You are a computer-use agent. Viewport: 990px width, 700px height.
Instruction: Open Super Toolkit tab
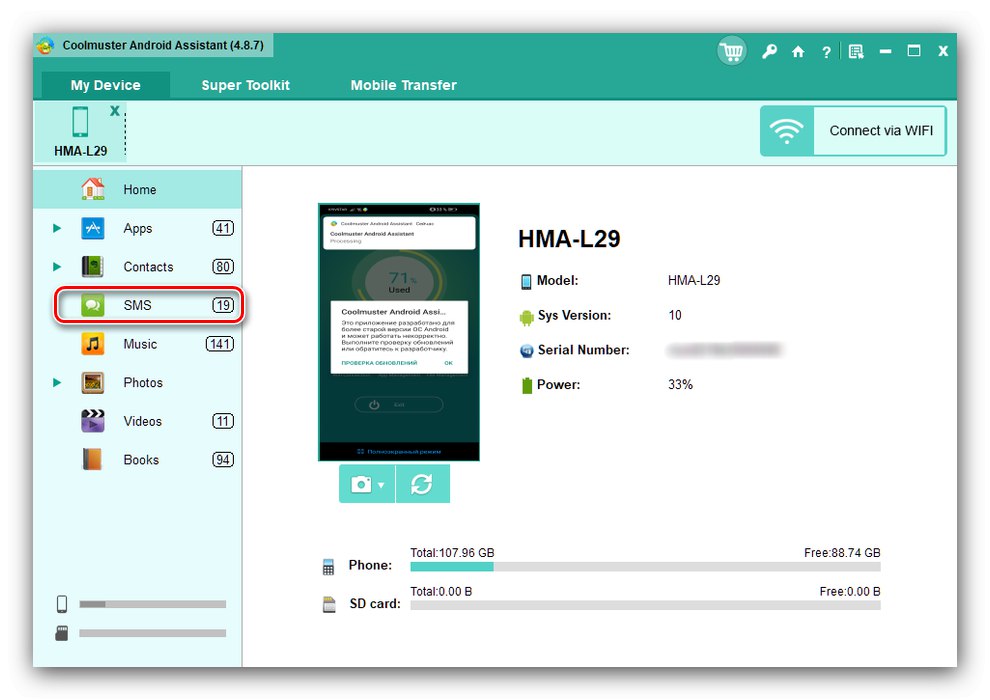[245, 85]
